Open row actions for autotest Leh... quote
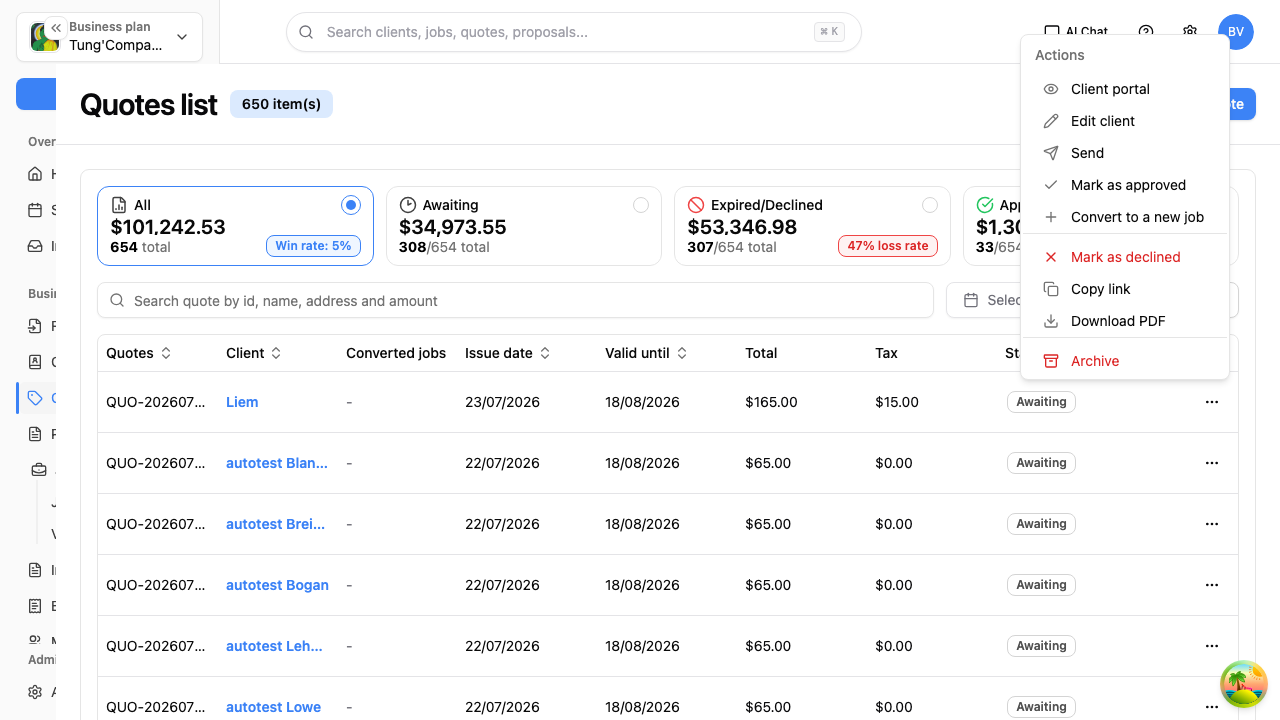The height and width of the screenshot is (720, 1280). tap(1212, 646)
